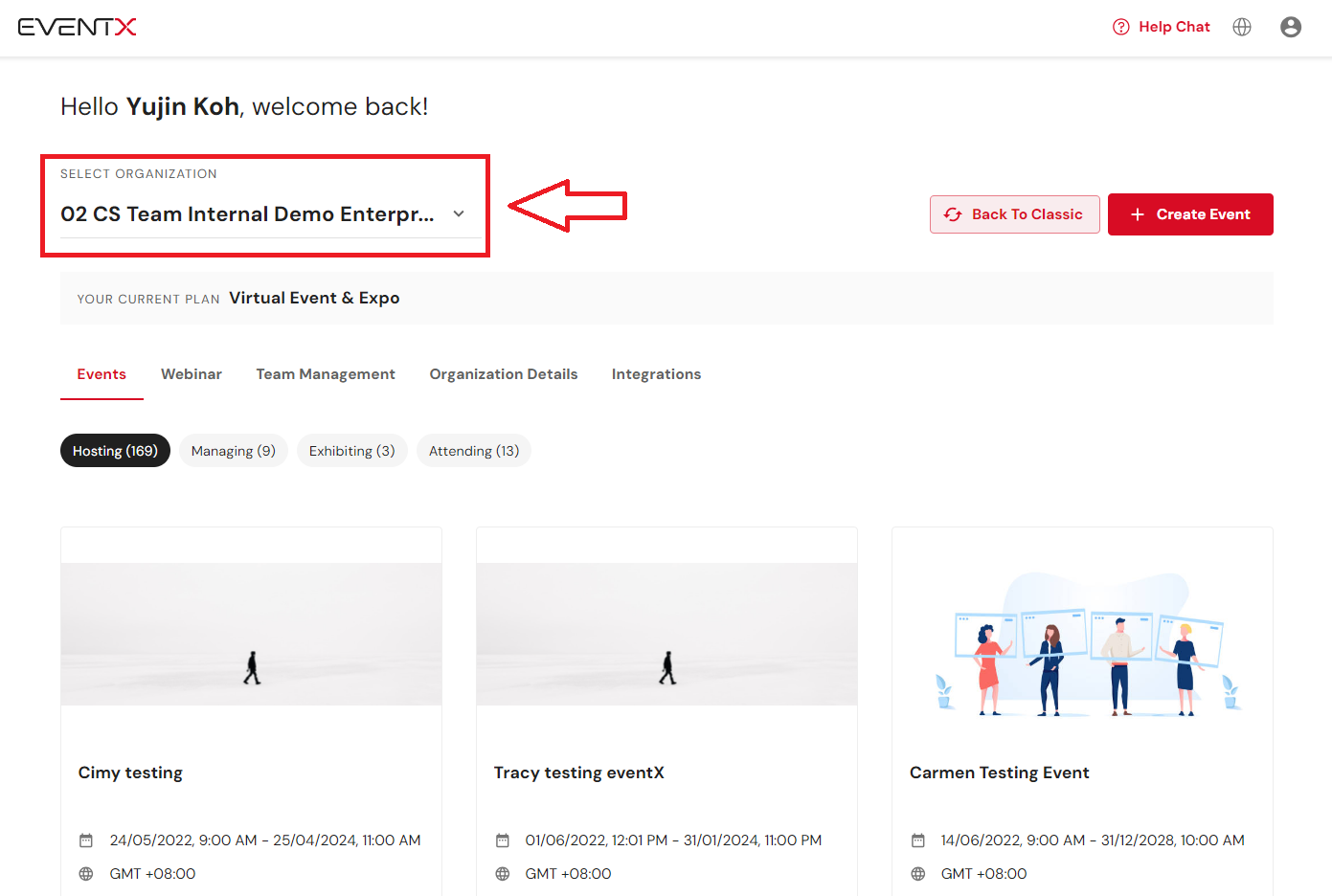The width and height of the screenshot is (1332, 896).
Task: Select the Exhibiting (3) filter
Action: tap(351, 451)
